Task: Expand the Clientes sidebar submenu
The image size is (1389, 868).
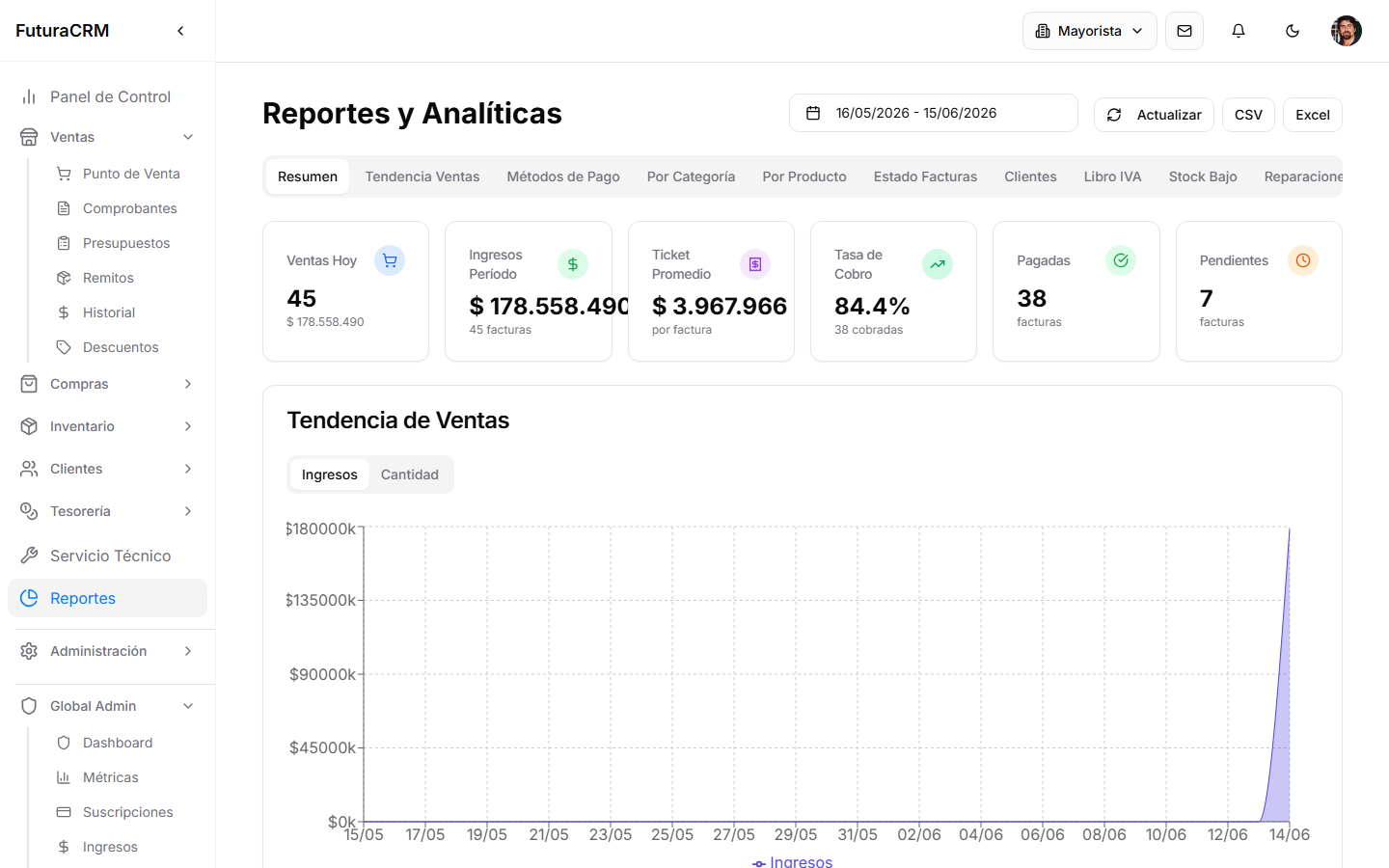Action: point(188,469)
